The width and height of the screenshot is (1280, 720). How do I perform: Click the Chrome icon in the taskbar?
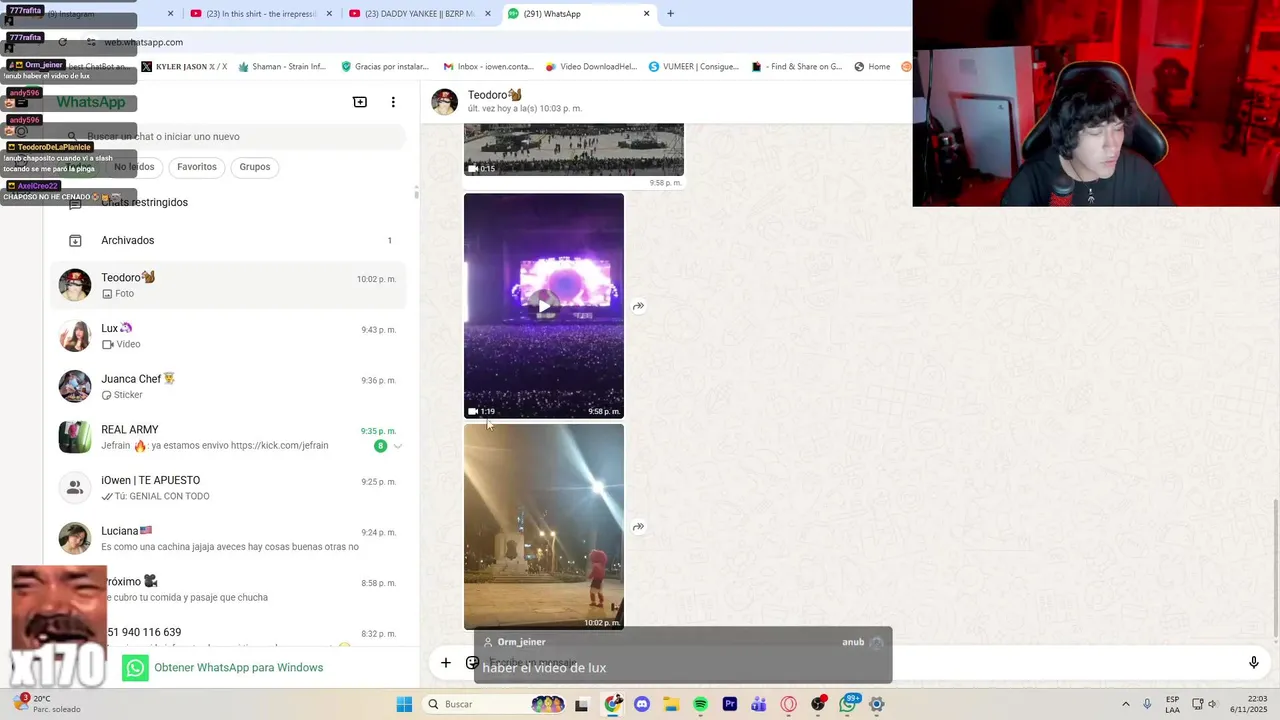613,704
